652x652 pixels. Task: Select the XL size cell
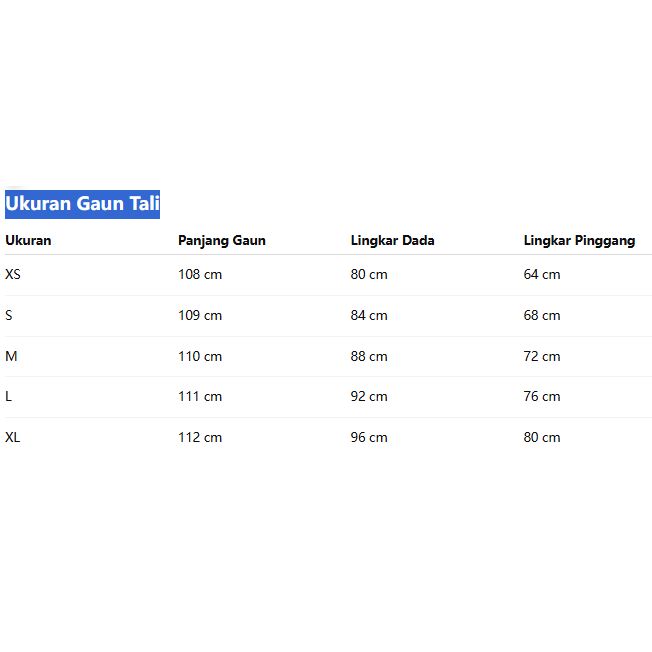tap(13, 437)
